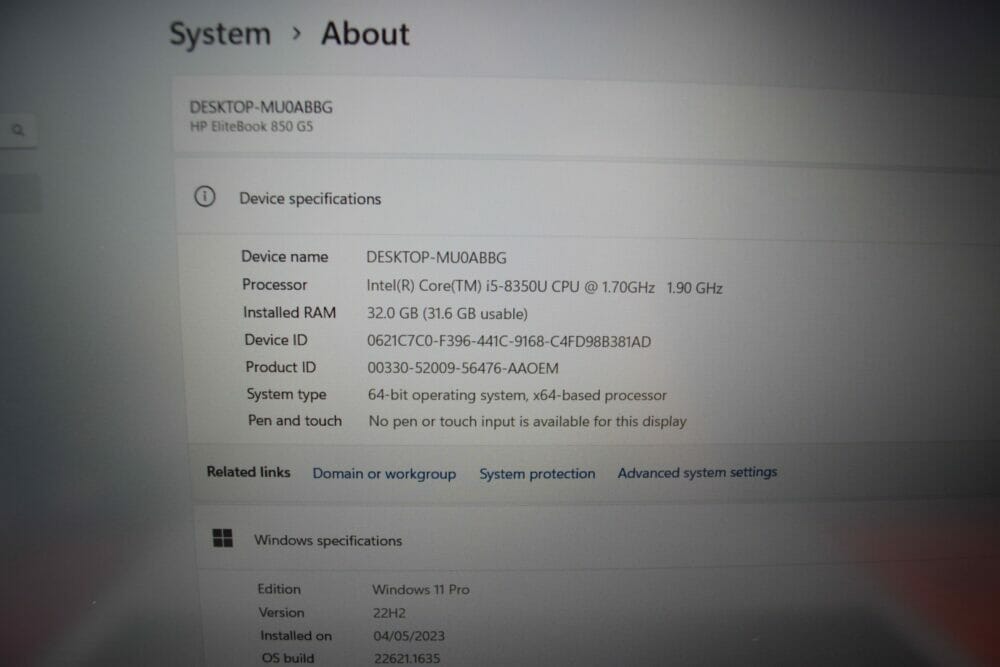This screenshot has height=667, width=1000.
Task: Click the Device specifications info icon
Action: click(x=205, y=196)
